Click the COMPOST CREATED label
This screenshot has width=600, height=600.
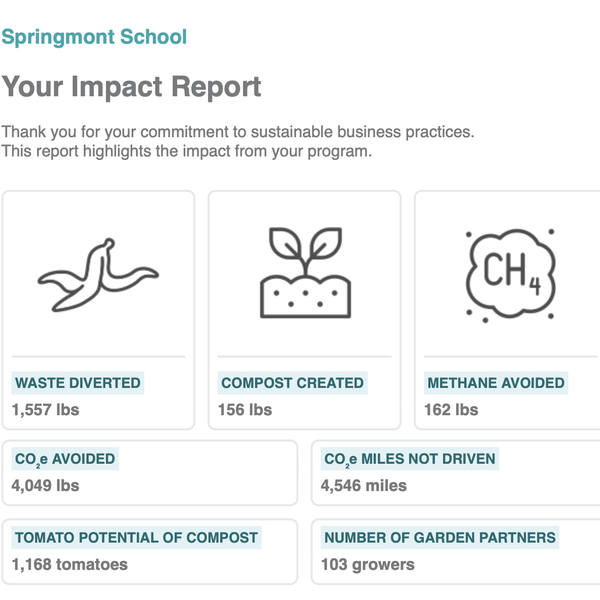(x=292, y=383)
